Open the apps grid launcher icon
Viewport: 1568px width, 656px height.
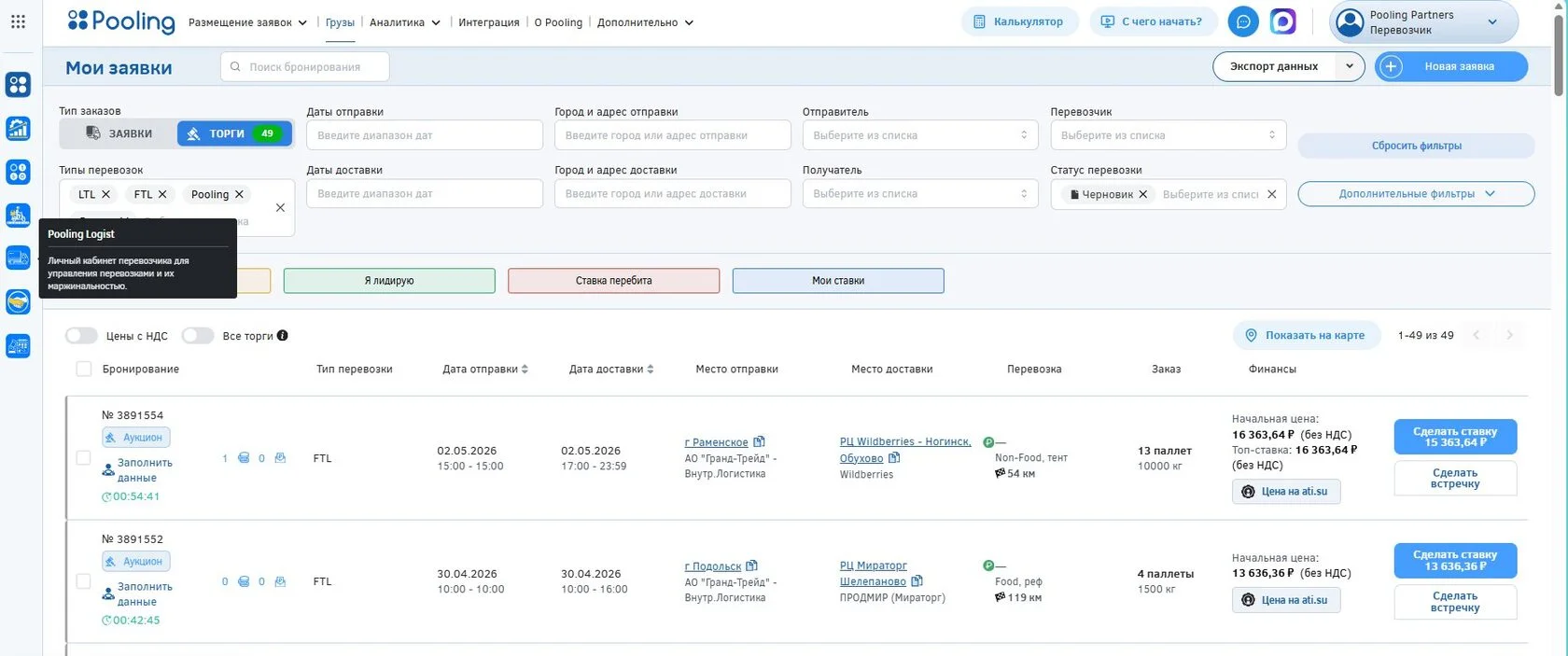(x=18, y=21)
